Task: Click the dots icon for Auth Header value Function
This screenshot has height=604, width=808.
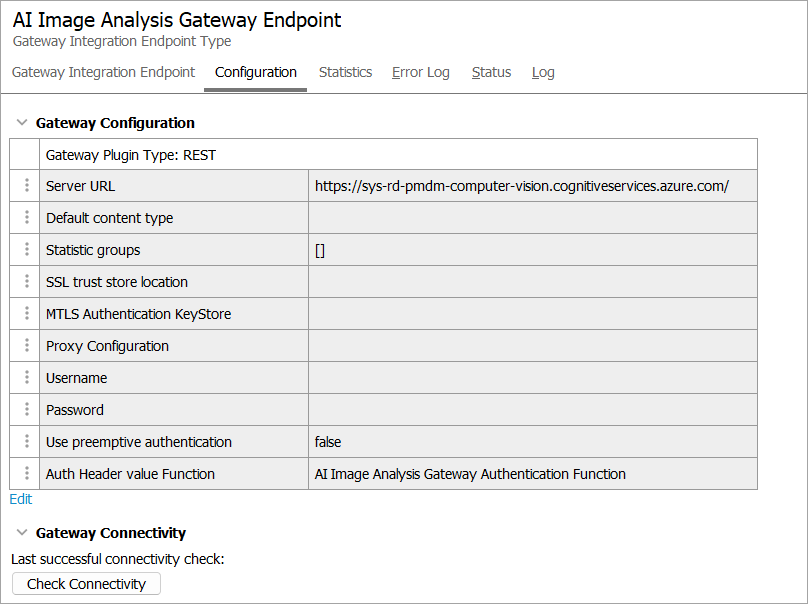Action: 27,474
